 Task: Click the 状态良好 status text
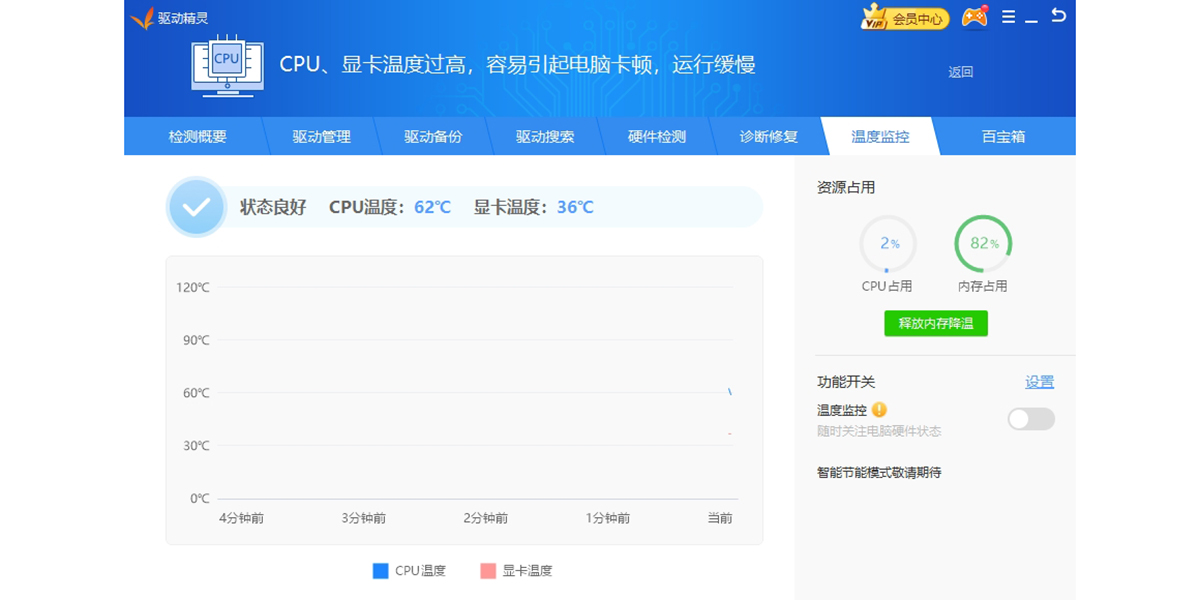pos(273,207)
